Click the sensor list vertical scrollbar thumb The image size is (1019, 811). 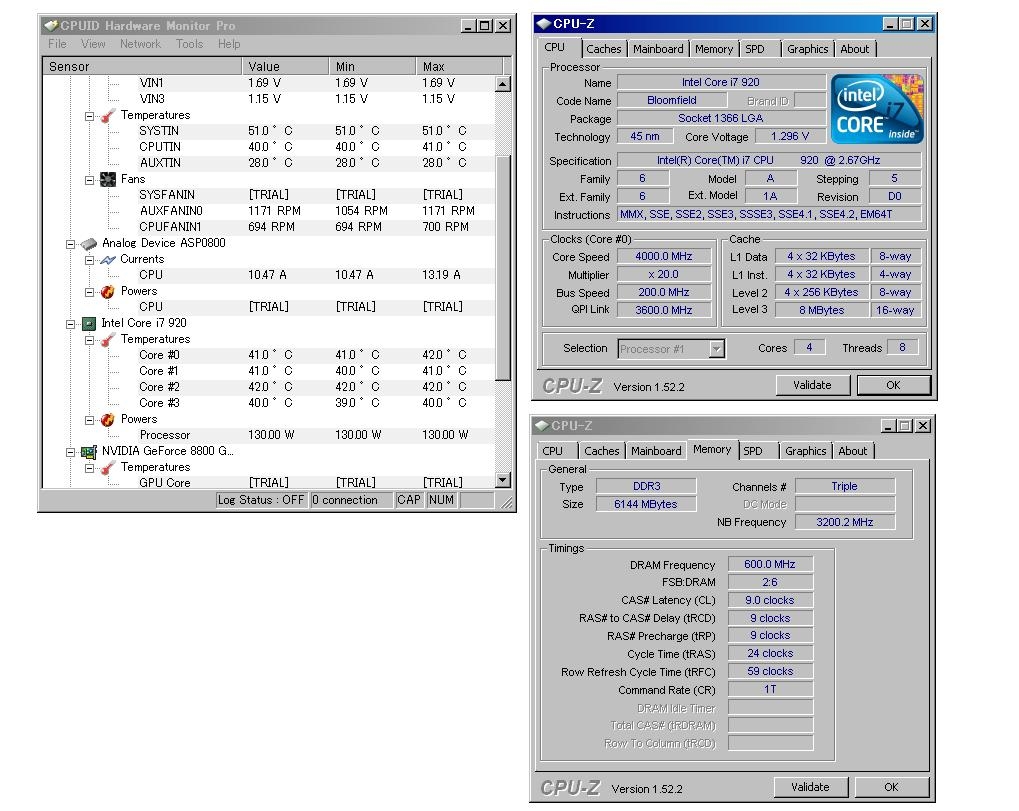tap(502, 267)
